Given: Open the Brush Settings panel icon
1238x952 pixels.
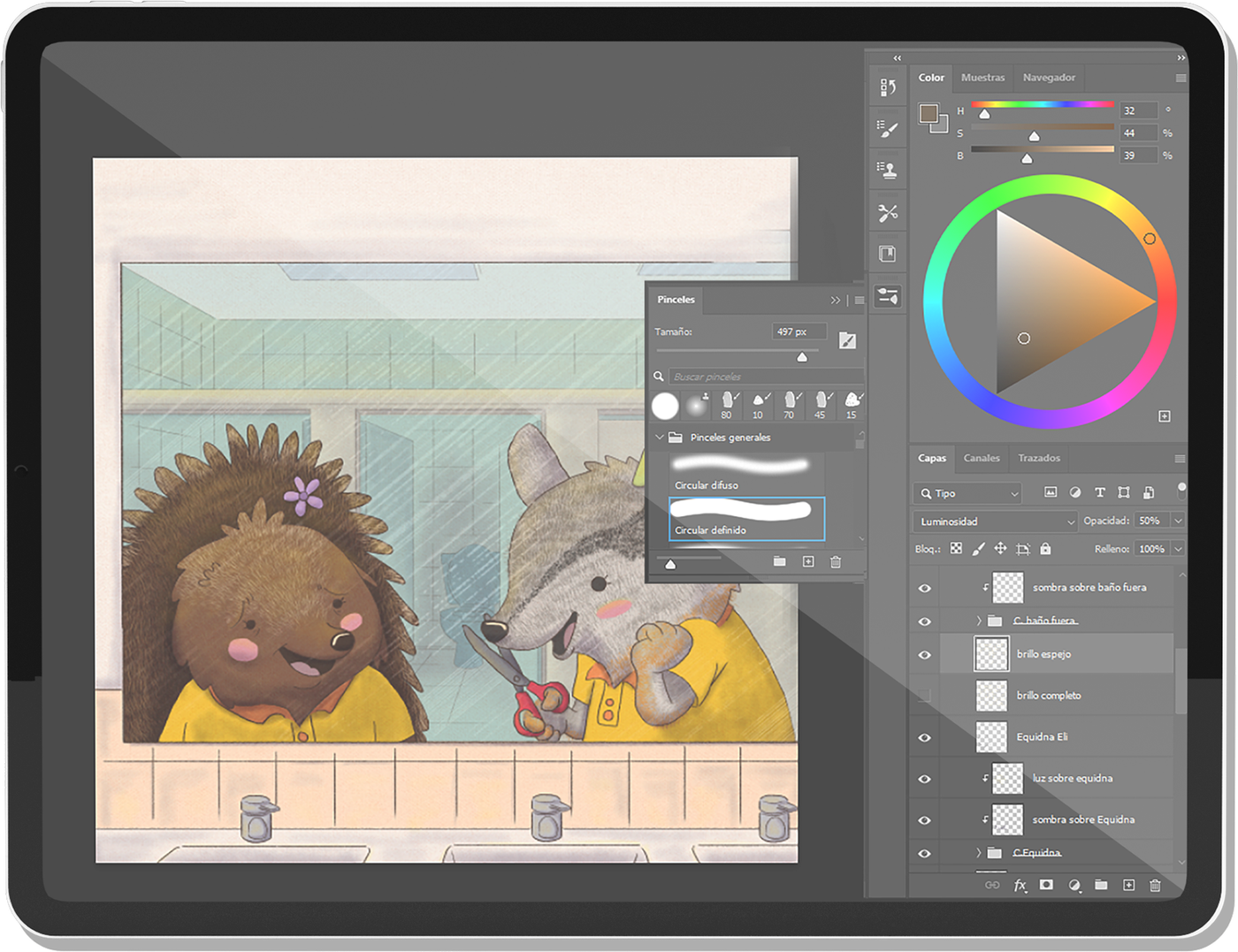Looking at the screenshot, I should 888,128.
